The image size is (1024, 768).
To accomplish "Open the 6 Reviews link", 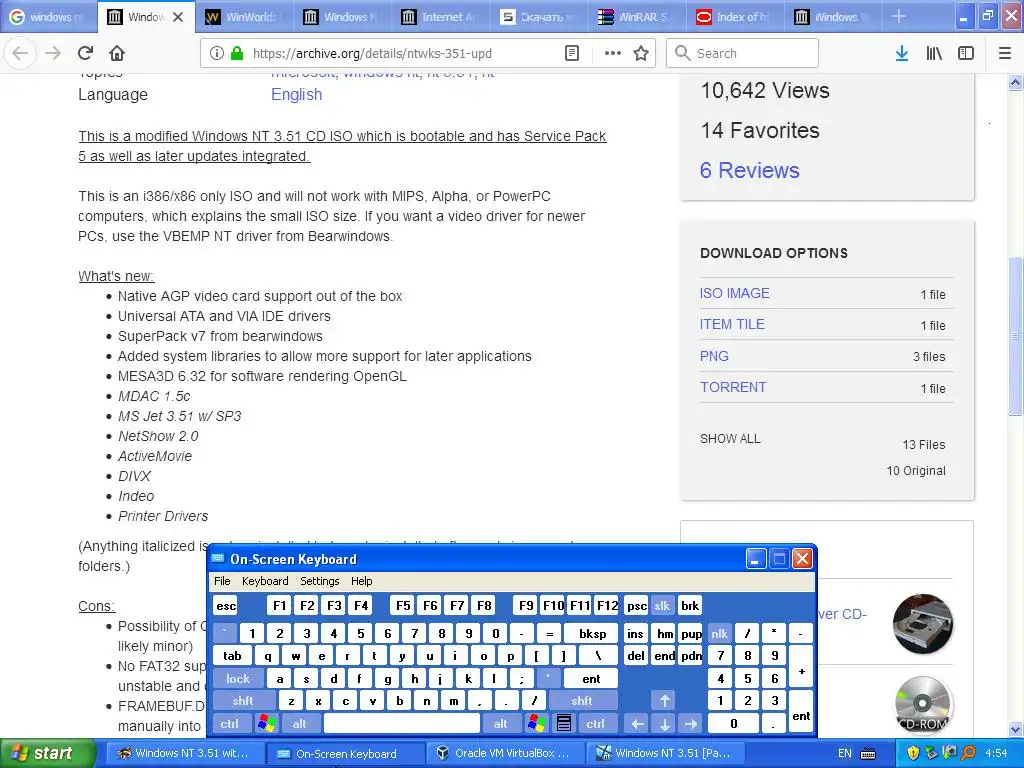I will [750, 170].
